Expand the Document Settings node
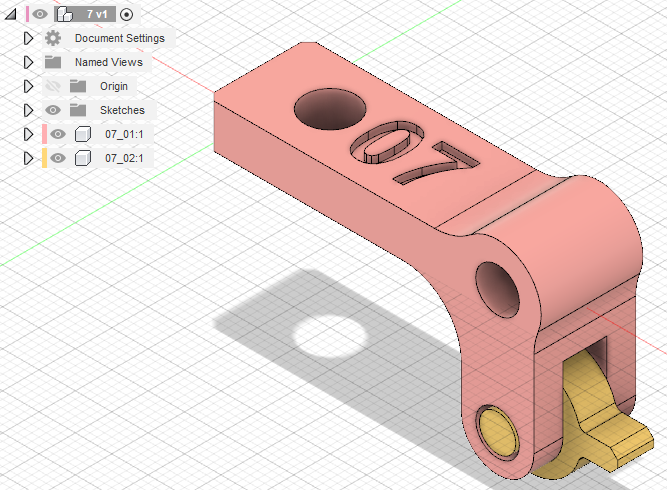This screenshot has width=667, height=490. coord(29,38)
